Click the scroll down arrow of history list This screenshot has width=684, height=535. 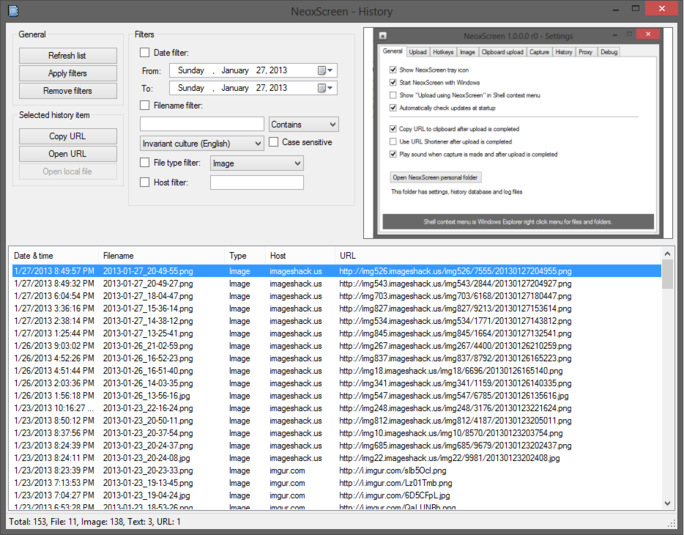point(667,503)
